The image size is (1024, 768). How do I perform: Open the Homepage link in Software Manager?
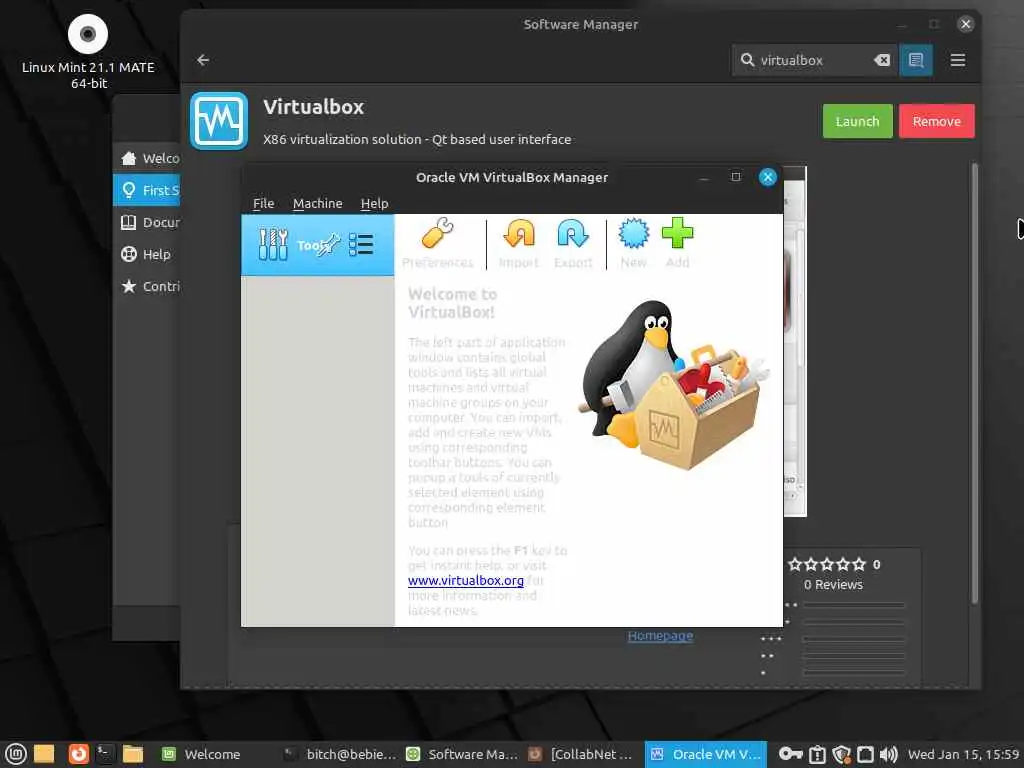click(660, 635)
